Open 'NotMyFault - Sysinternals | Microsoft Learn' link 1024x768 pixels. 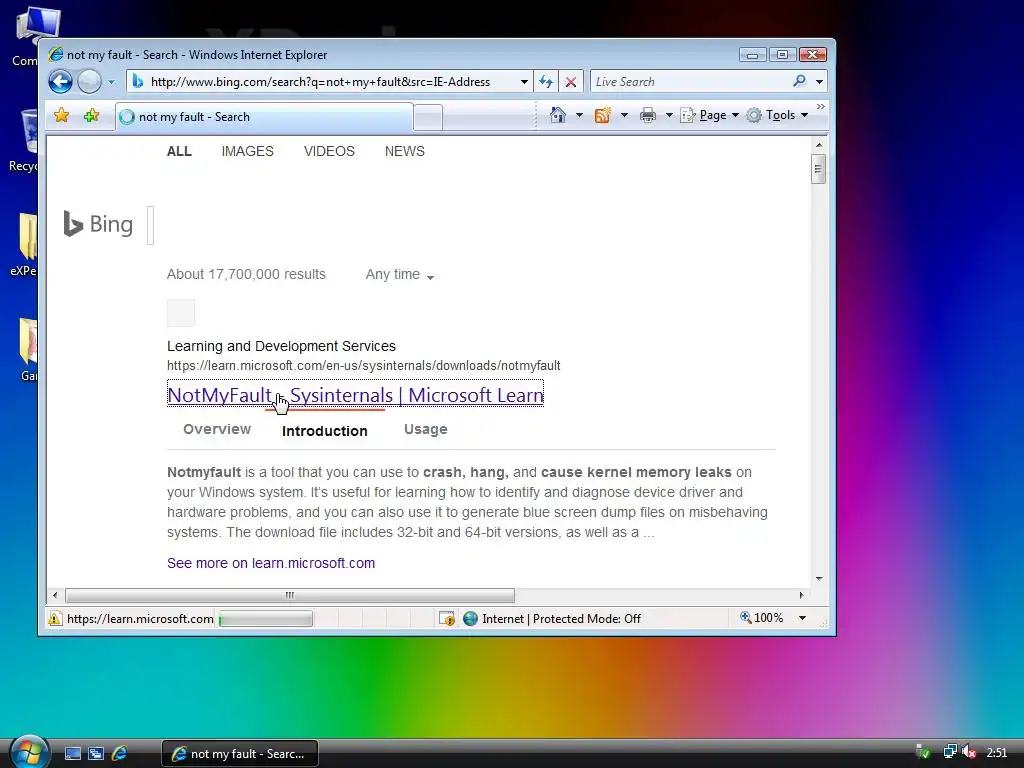pos(355,395)
